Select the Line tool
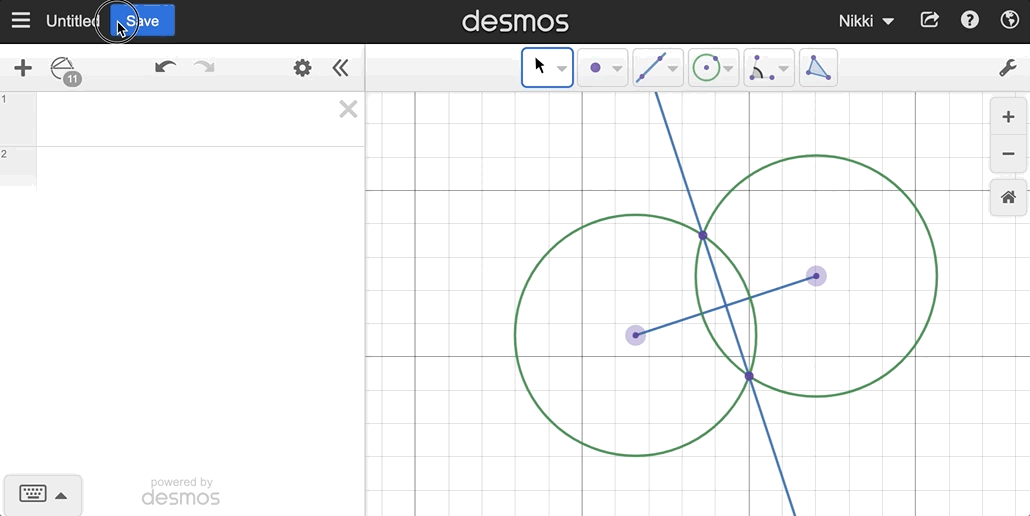 [x=650, y=68]
